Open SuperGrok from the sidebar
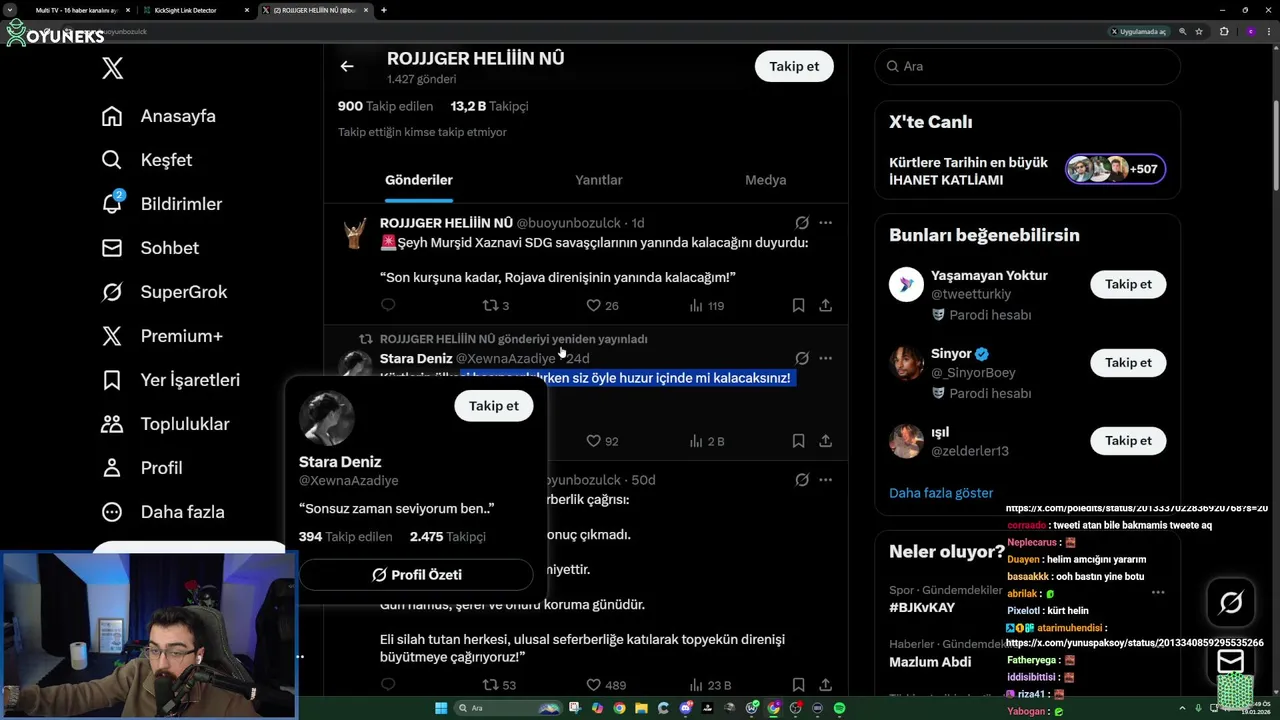 click(165, 292)
